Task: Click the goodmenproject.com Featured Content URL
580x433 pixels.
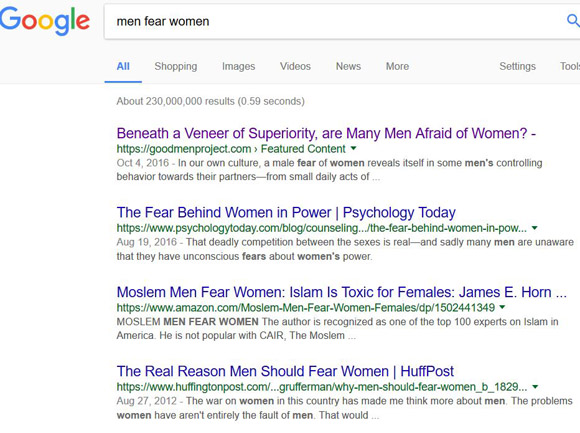Action: (x=231, y=149)
